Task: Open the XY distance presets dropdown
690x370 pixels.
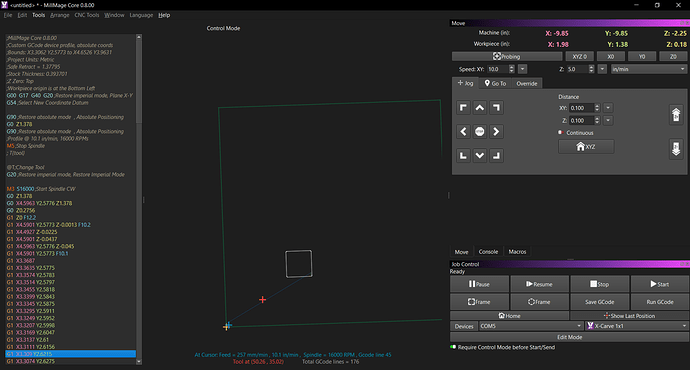Action: pyautogui.click(x=608, y=108)
